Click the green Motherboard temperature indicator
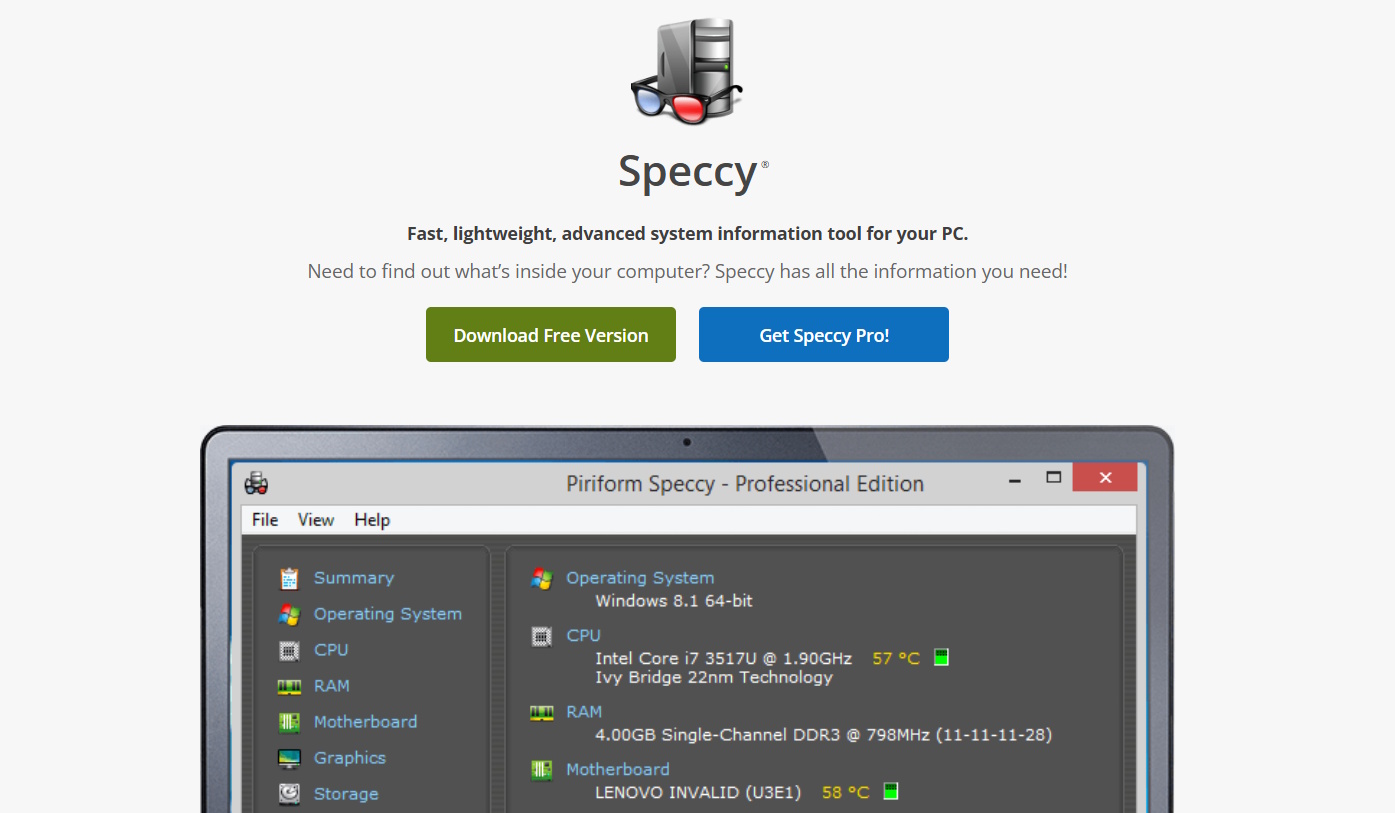Viewport: 1395px width, 813px height. pyautogui.click(x=891, y=792)
